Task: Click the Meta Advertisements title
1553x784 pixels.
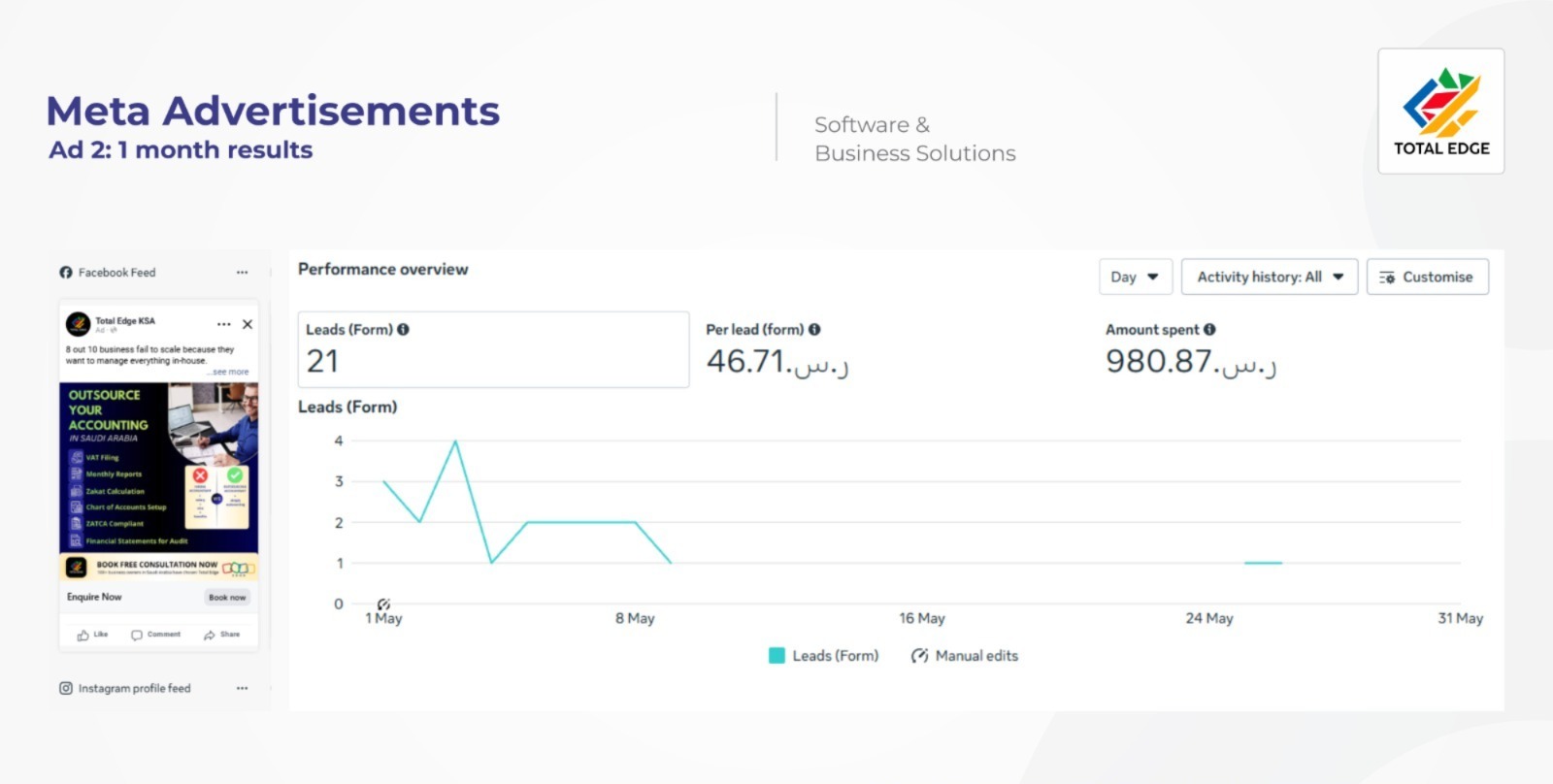Action: click(x=273, y=111)
